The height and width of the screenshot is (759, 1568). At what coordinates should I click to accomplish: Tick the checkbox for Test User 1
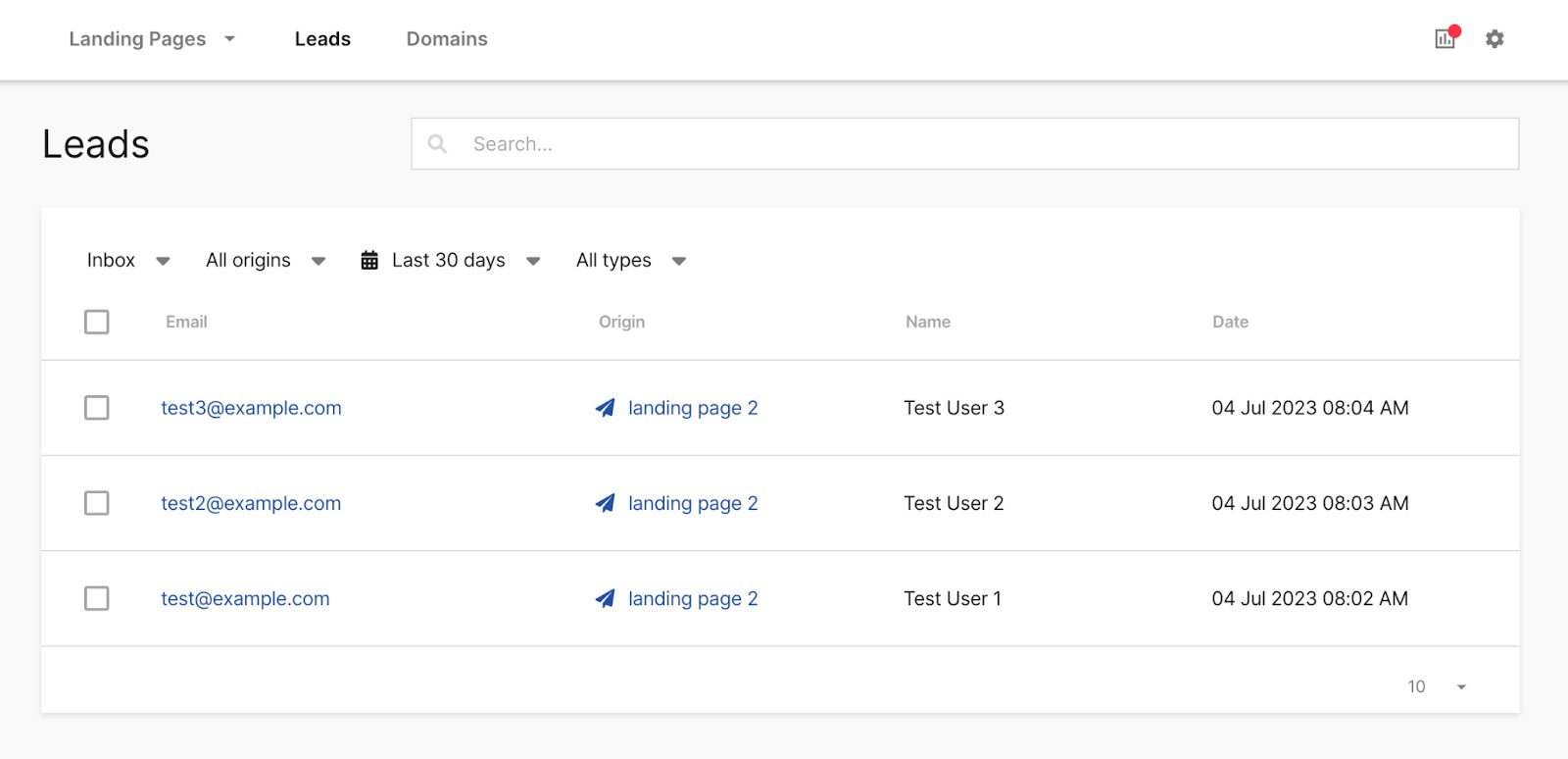tap(97, 598)
